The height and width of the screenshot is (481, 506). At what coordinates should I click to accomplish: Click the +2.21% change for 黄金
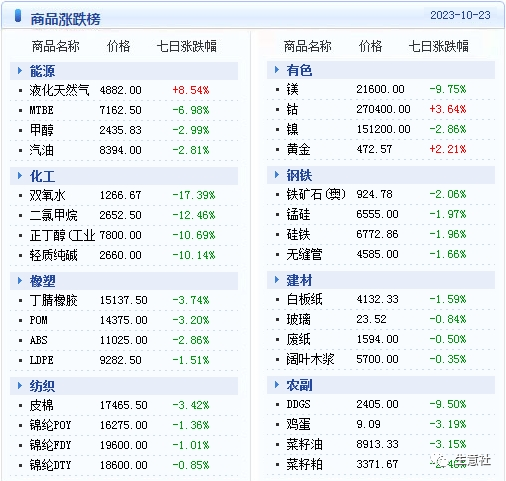click(448, 149)
